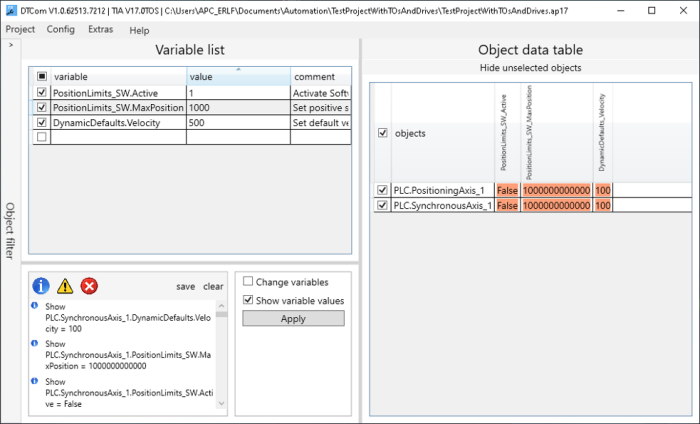Click MaxPosition value for PLC.SynchronousAxis_1
Viewport: 700px width, 424px height.
(x=556, y=206)
